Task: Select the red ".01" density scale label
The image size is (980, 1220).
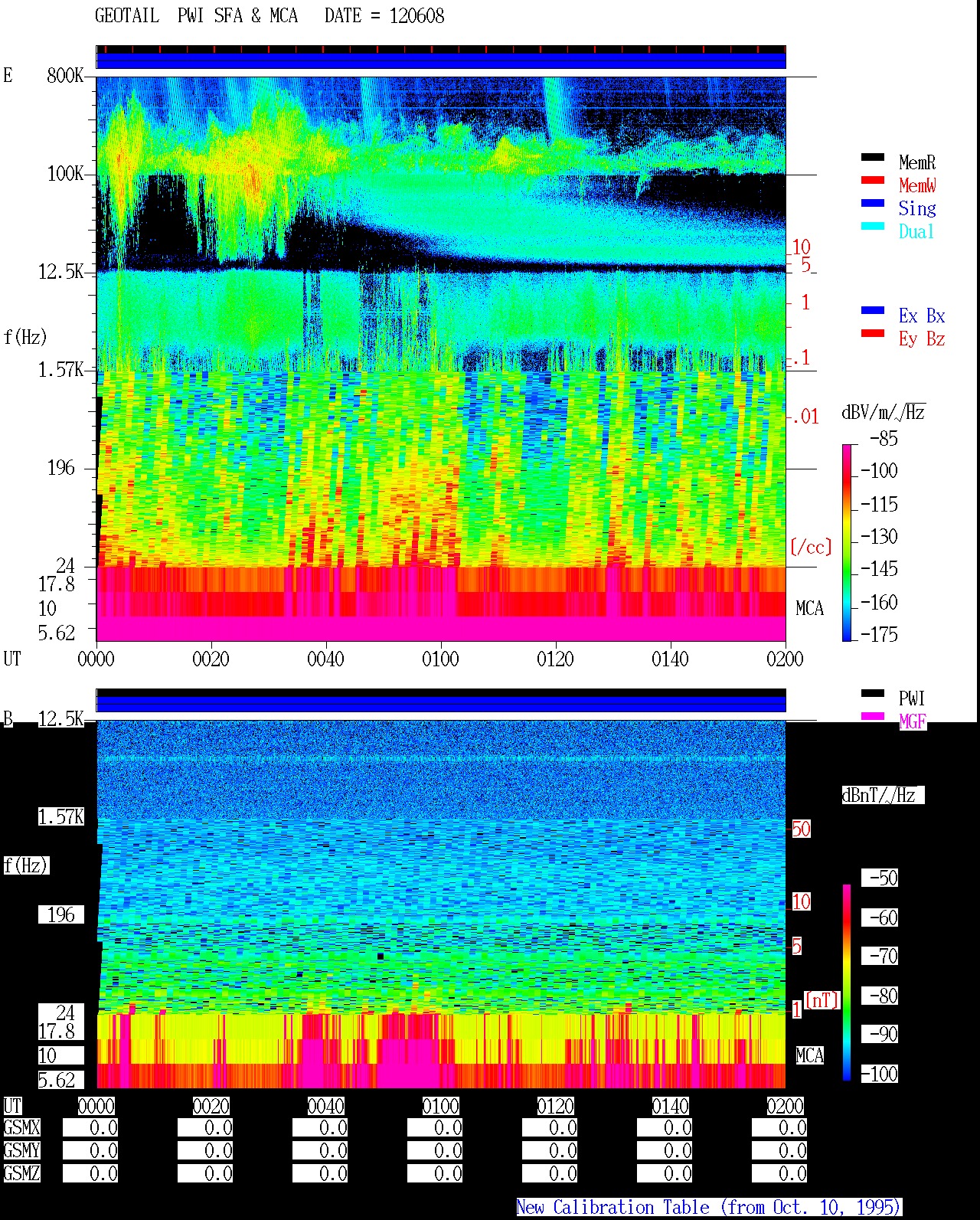Action: (805, 417)
